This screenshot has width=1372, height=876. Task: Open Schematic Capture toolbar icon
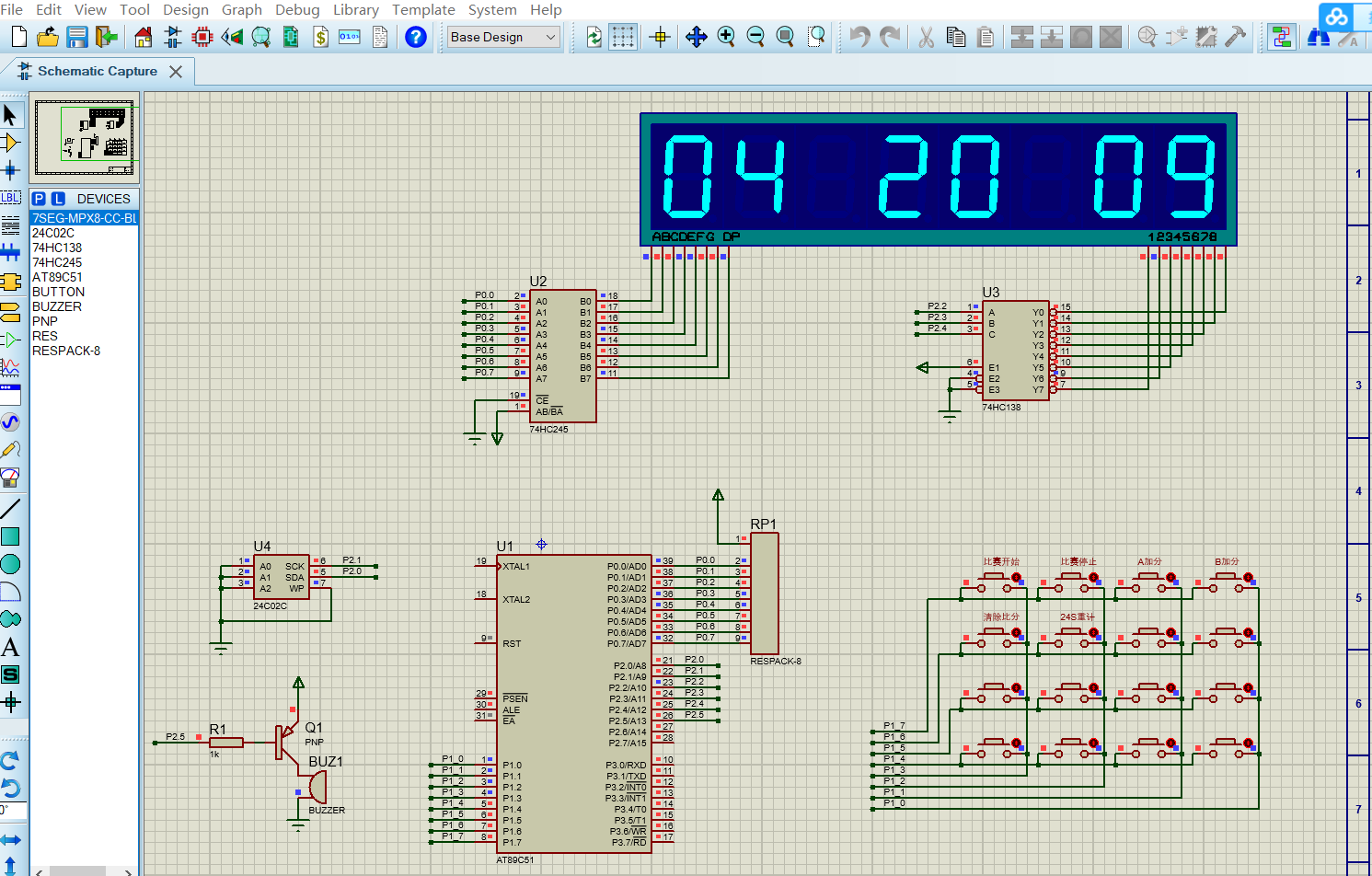tap(172, 37)
